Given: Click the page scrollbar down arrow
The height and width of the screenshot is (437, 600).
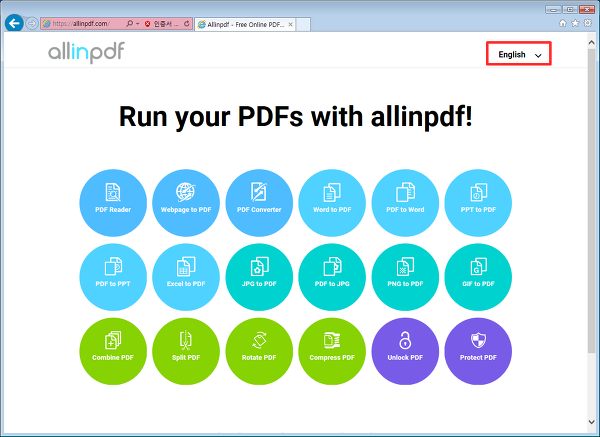Looking at the screenshot, I should click(591, 422).
